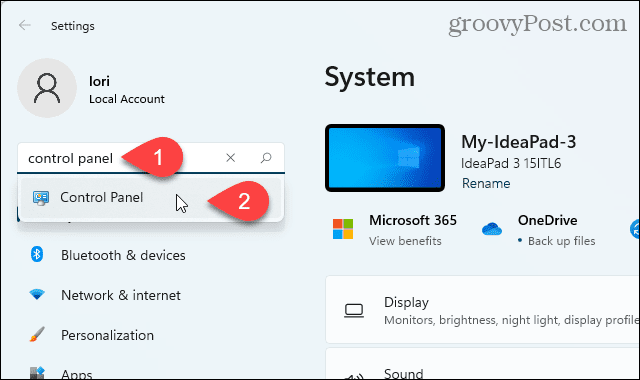The height and width of the screenshot is (380, 640).
Task: Click the back arrow in Settings
Action: click(x=25, y=25)
